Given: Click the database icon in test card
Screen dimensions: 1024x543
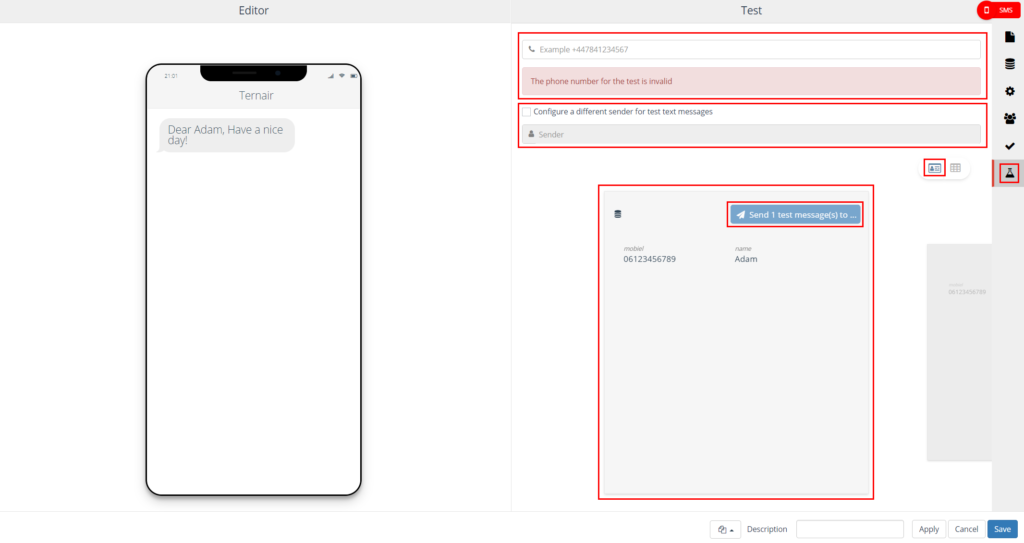Looking at the screenshot, I should pos(618,214).
